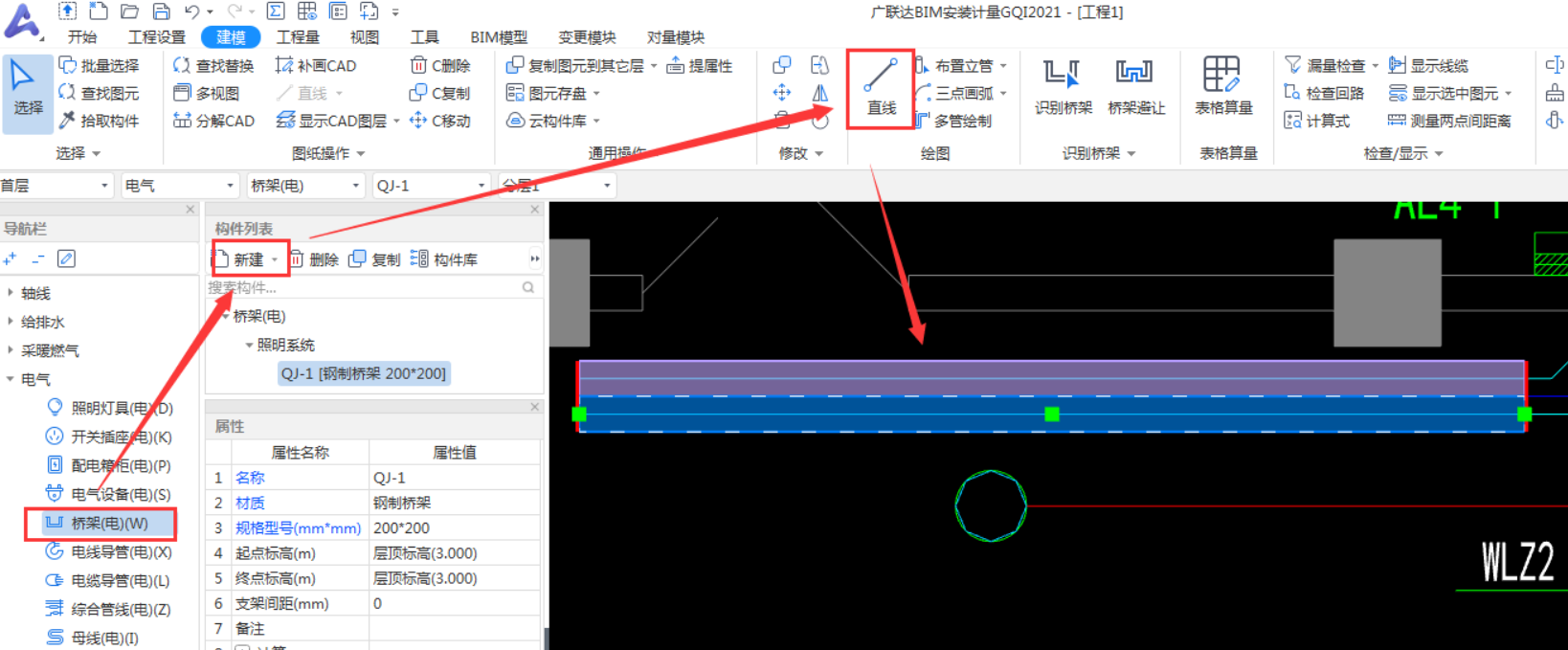Click the move icon in 修改 group

click(782, 93)
